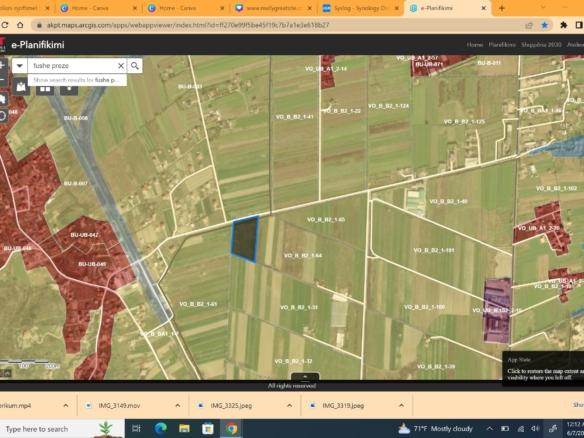Open the weather widget showing 71°F Mostly cloudy
This screenshot has height=438, width=584.
[436, 429]
